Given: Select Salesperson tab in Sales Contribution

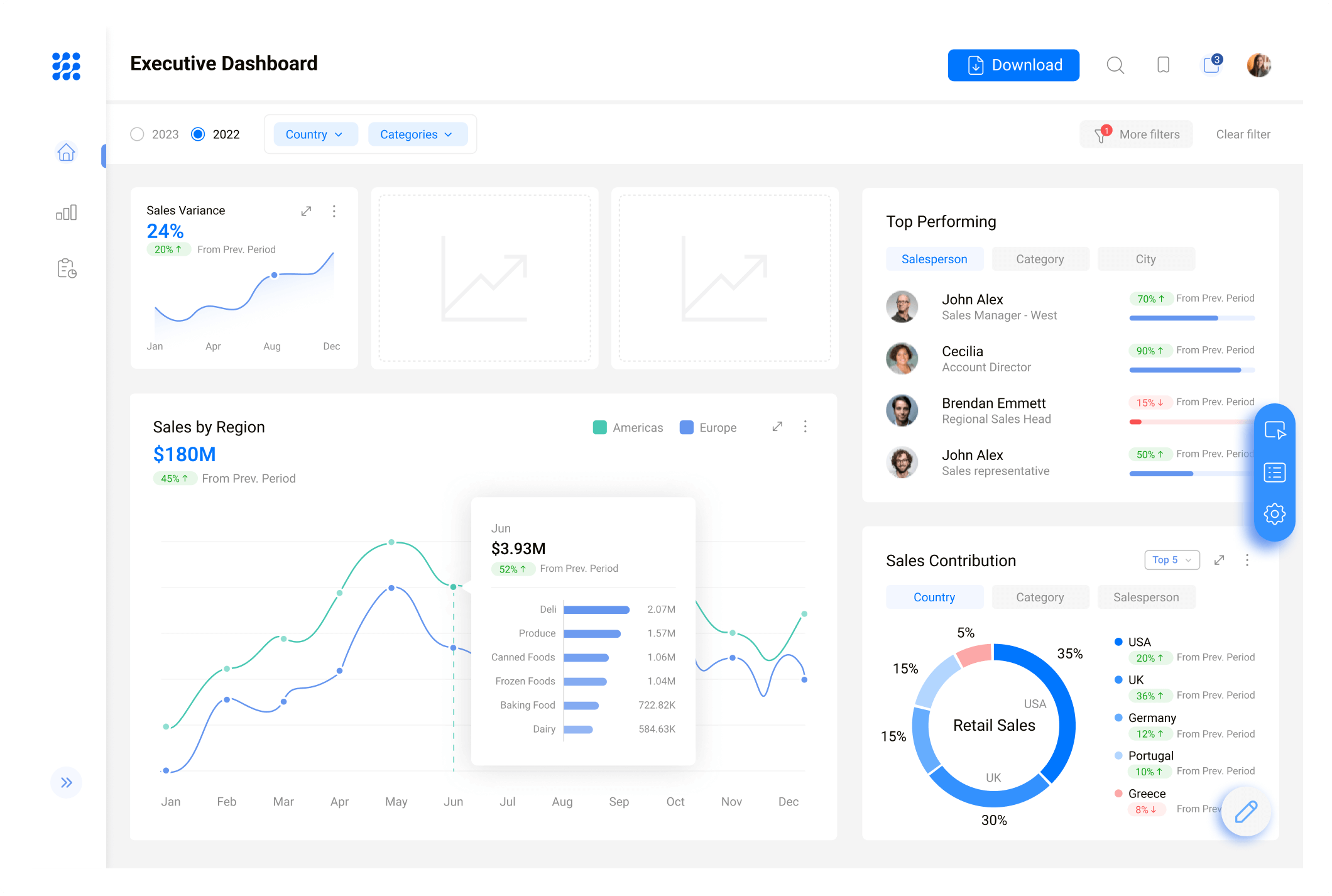Looking at the screenshot, I should coord(1146,597).
